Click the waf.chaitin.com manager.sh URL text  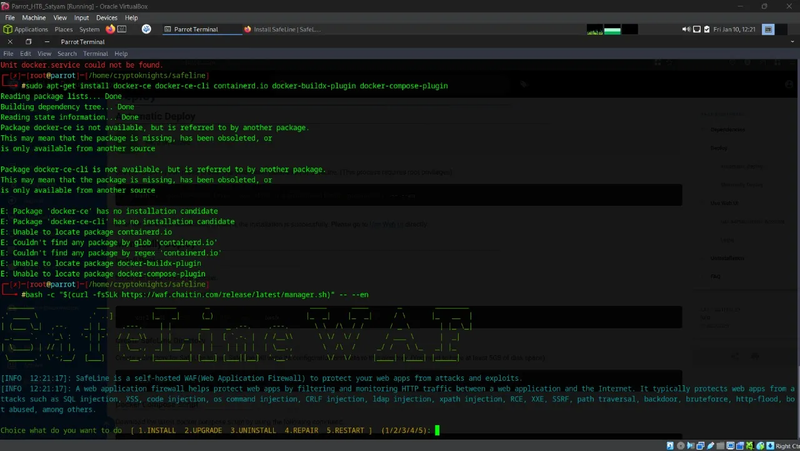coord(227,294)
